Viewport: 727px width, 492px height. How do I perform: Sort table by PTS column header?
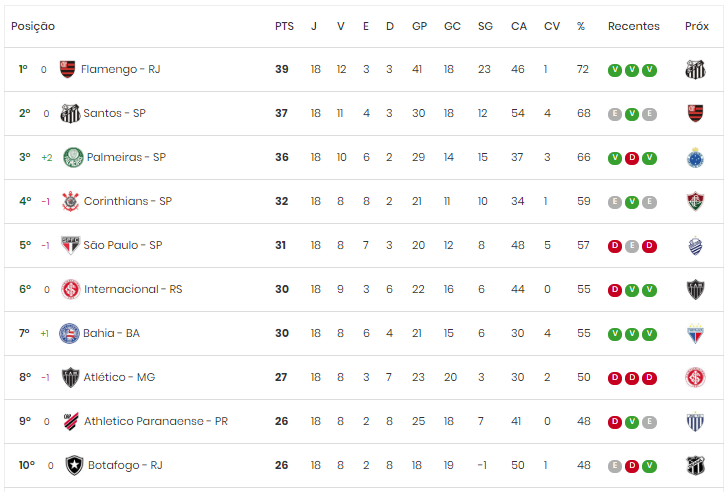pyautogui.click(x=284, y=26)
